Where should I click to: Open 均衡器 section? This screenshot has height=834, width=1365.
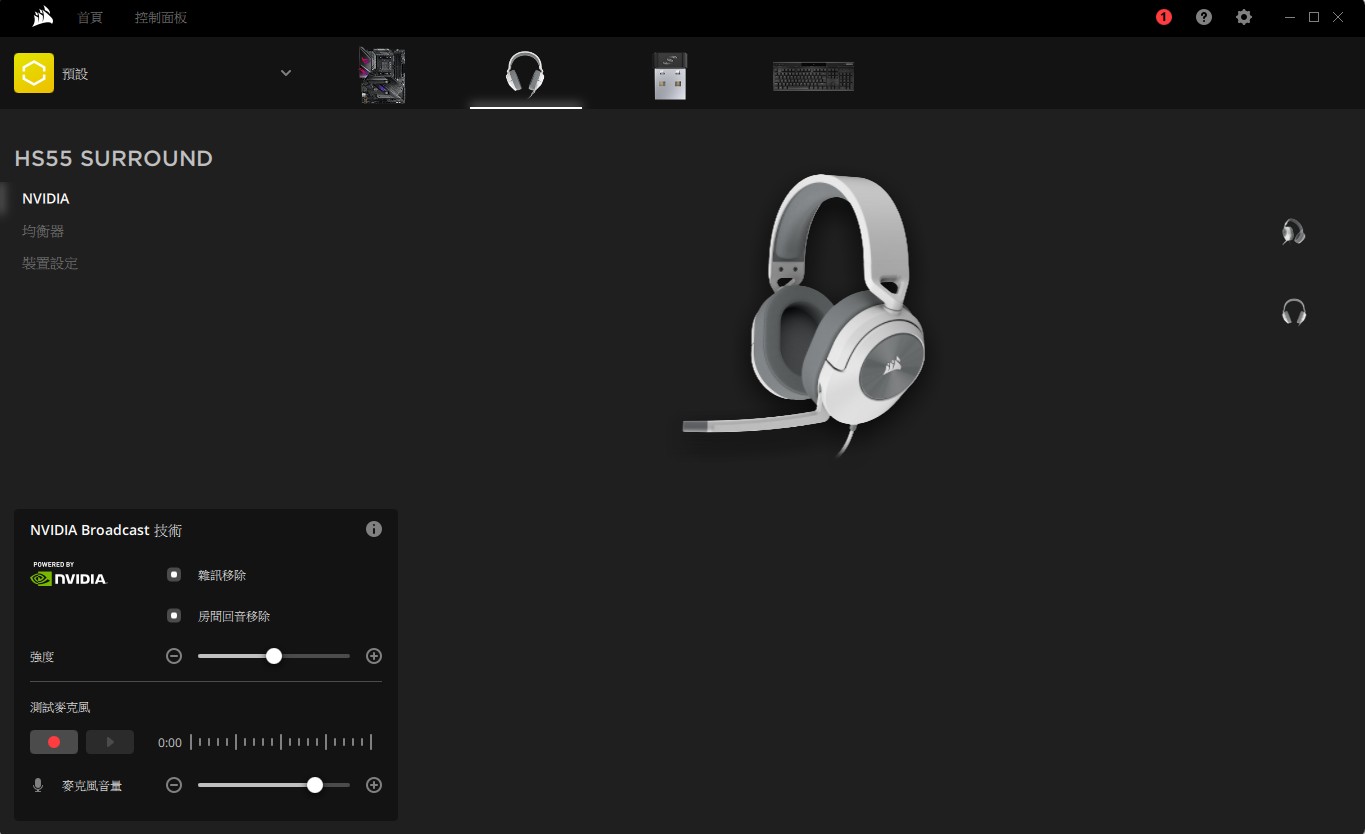43,231
